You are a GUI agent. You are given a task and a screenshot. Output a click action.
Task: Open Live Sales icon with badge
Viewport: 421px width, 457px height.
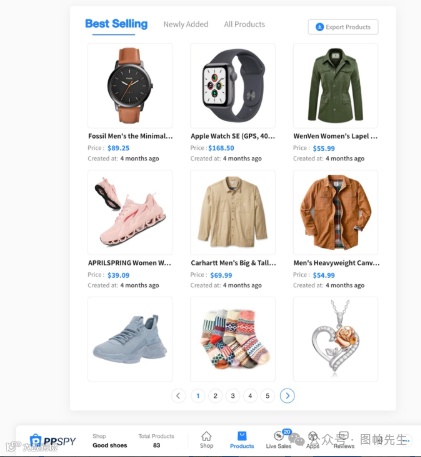(279, 436)
